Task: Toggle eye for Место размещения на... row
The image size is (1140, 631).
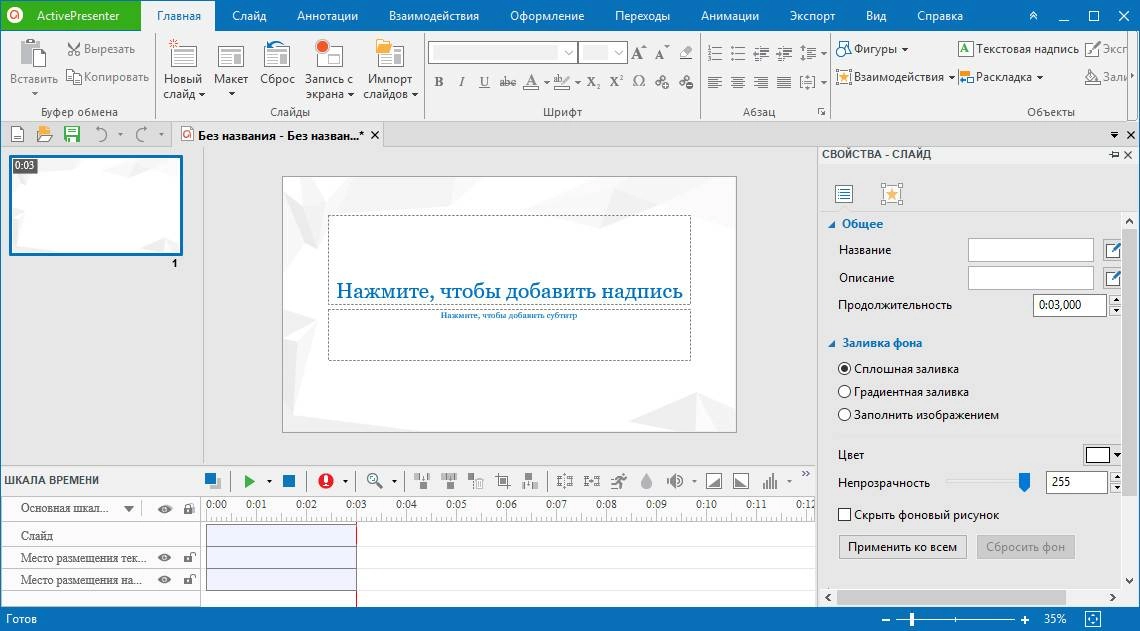Action: tap(165, 579)
